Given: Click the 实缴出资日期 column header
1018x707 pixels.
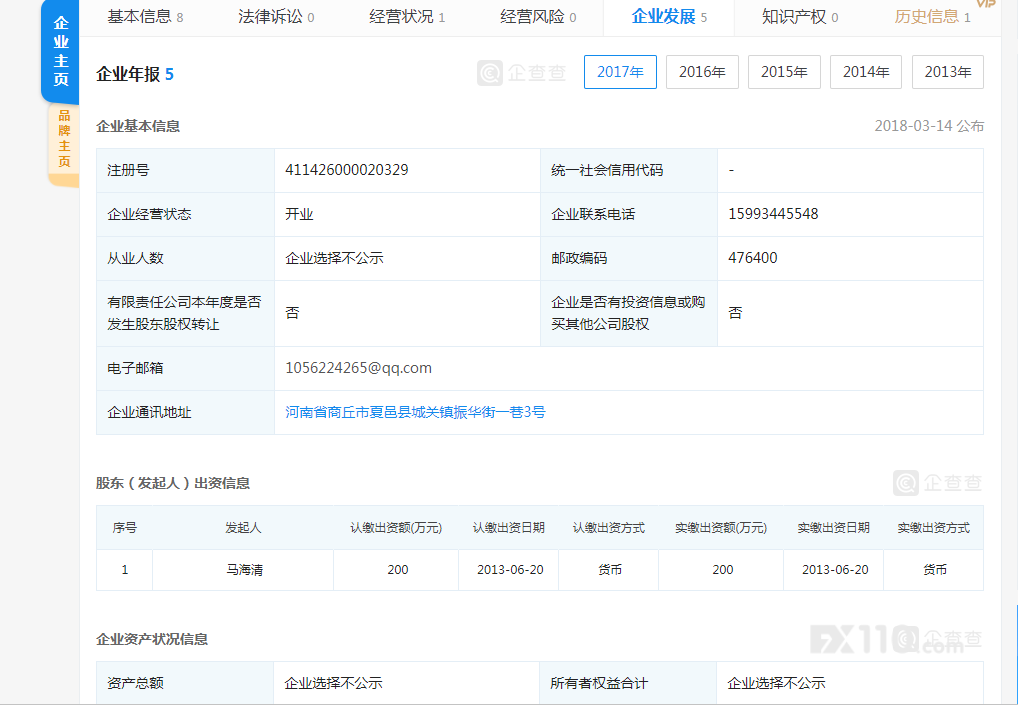Looking at the screenshot, I should click(x=834, y=528).
